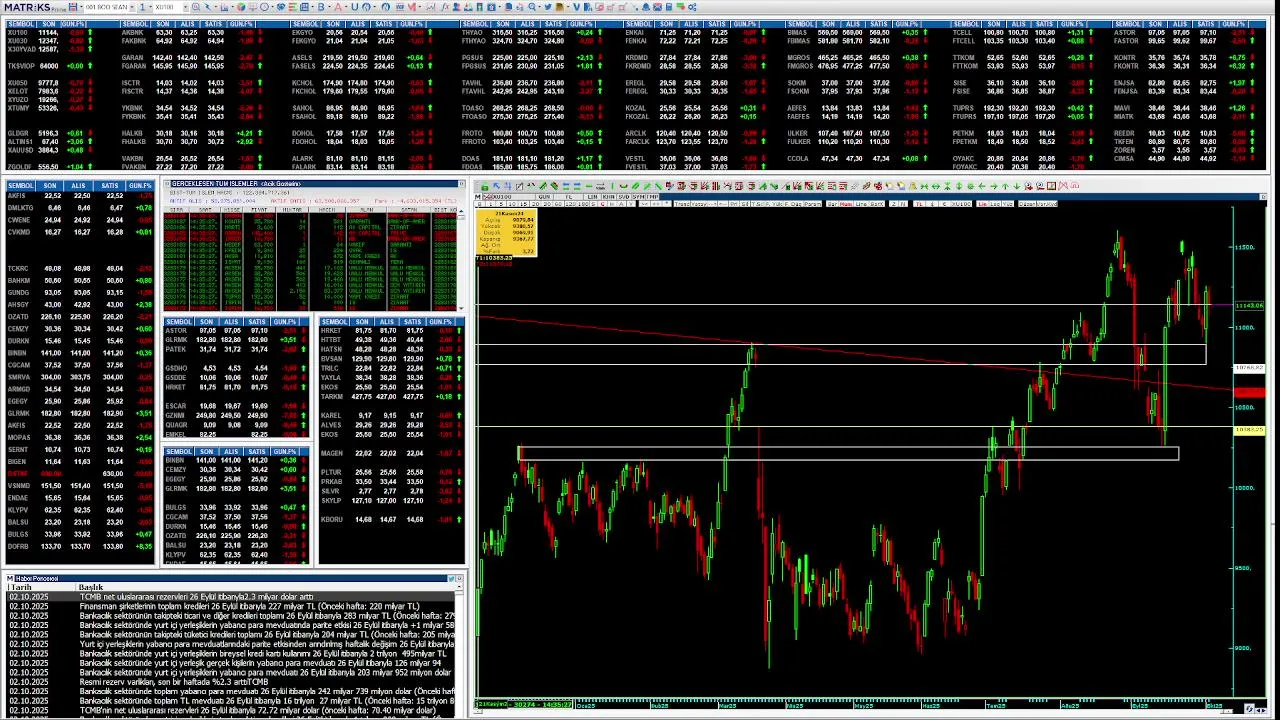Image resolution: width=1280 pixels, height=720 pixels.
Task: Click the Düzen button on chart bar
Action: 1027,204
